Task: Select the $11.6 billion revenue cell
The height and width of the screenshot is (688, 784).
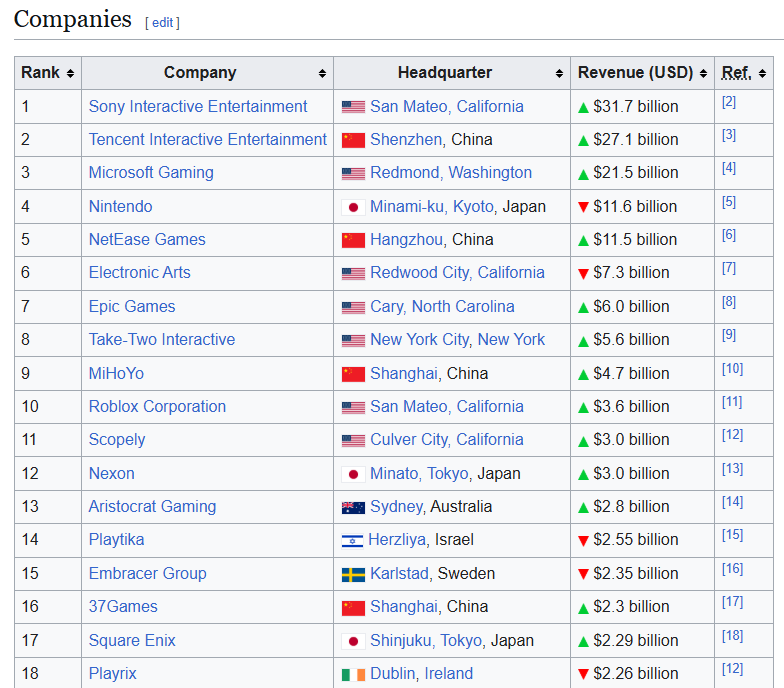Action: pos(642,206)
